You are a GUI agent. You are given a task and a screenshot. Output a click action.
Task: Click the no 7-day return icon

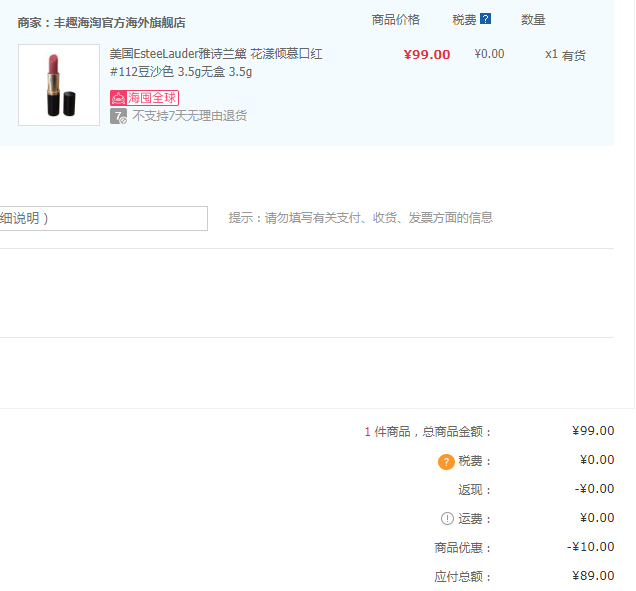[x=118, y=116]
